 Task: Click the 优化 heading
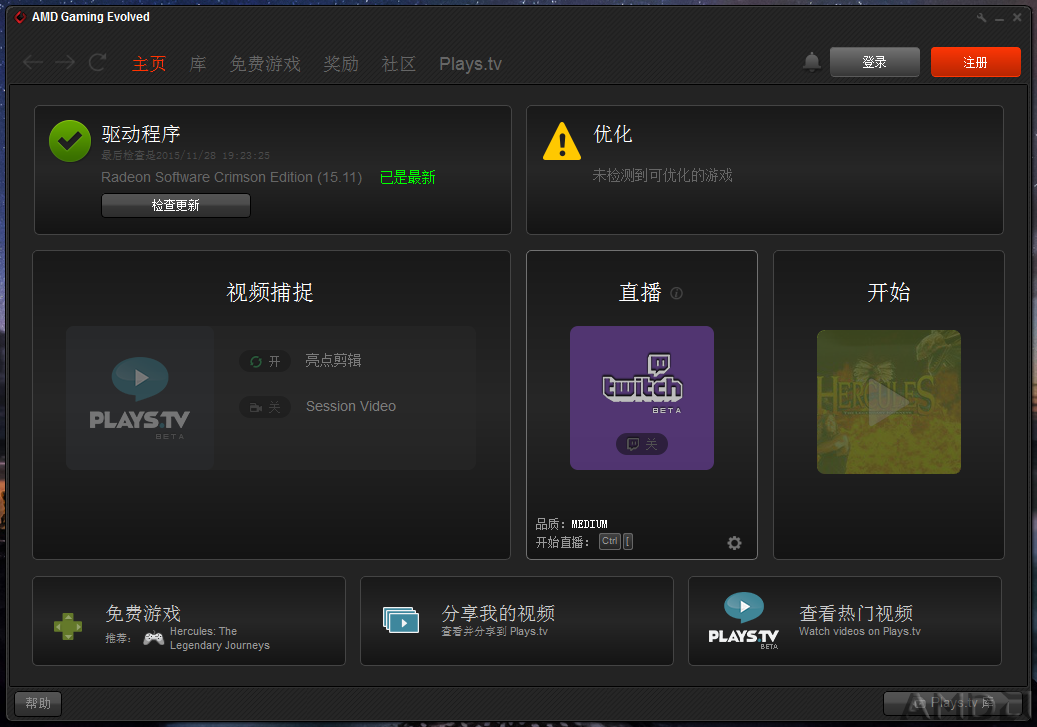(x=612, y=134)
